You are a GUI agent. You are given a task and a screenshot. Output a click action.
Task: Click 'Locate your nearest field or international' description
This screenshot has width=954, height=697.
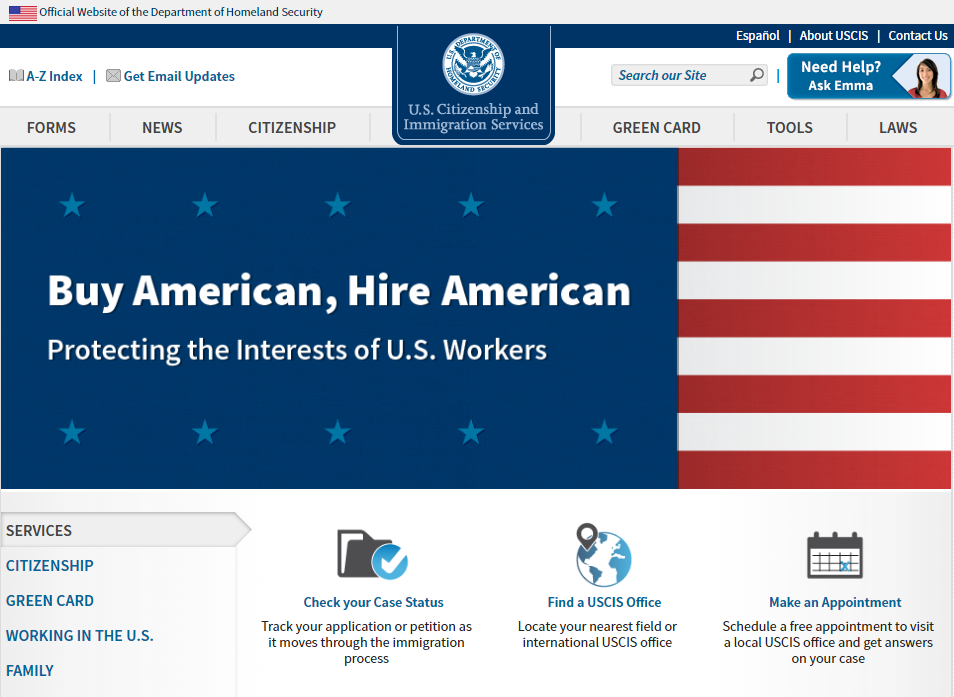click(x=597, y=634)
